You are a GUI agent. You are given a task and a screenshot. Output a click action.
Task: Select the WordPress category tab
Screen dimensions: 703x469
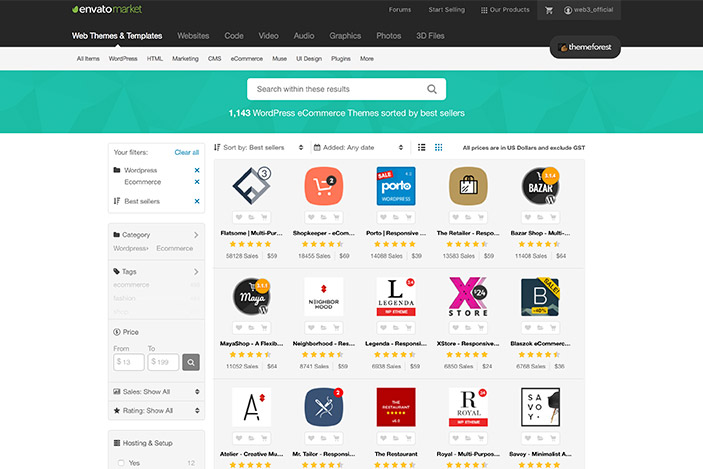[x=123, y=59]
